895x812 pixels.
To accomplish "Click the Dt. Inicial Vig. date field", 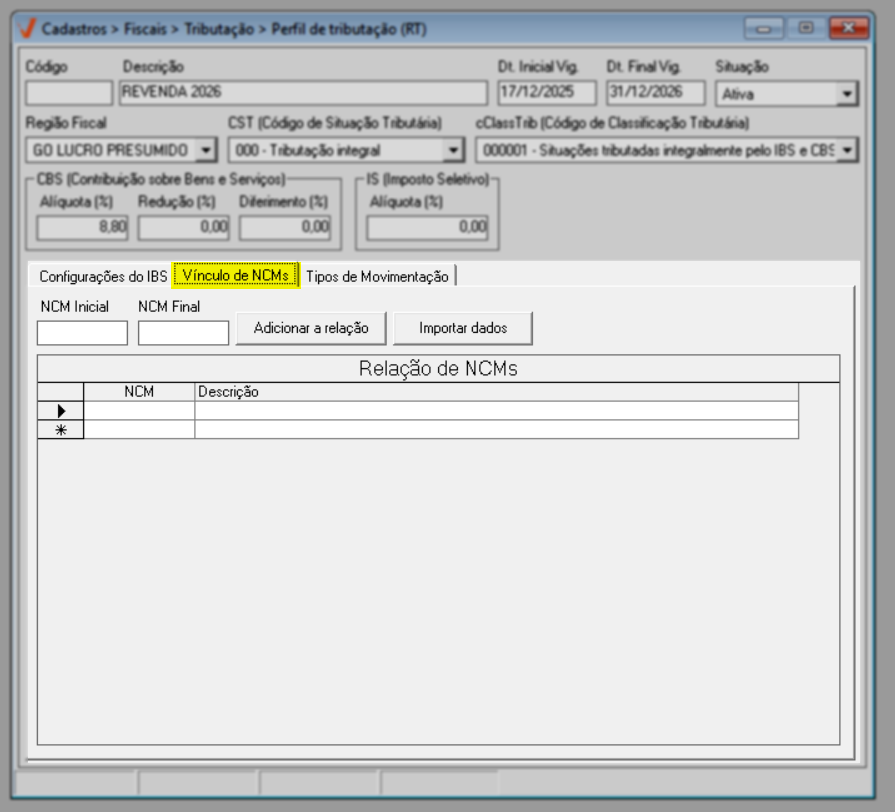I will tap(547, 93).
